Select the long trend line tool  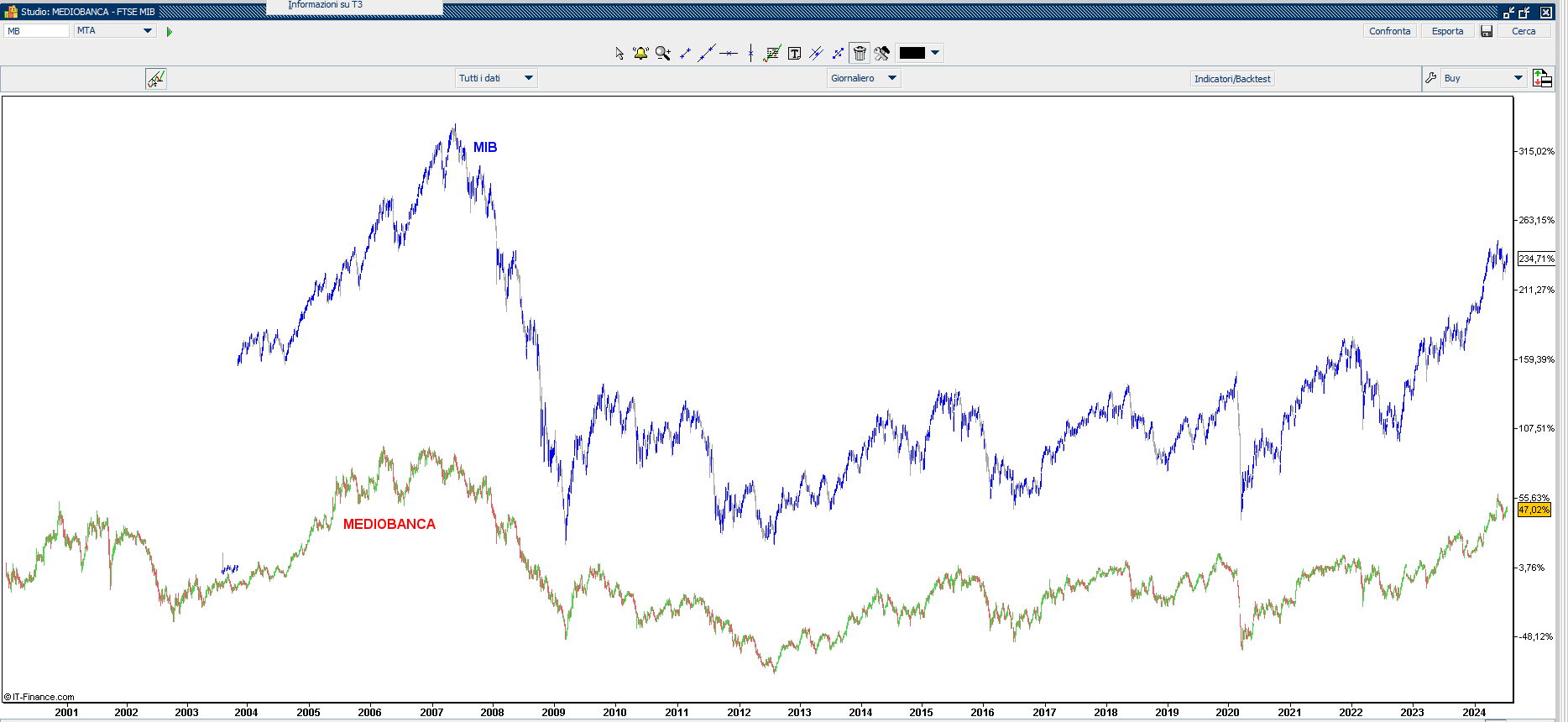coord(707,53)
